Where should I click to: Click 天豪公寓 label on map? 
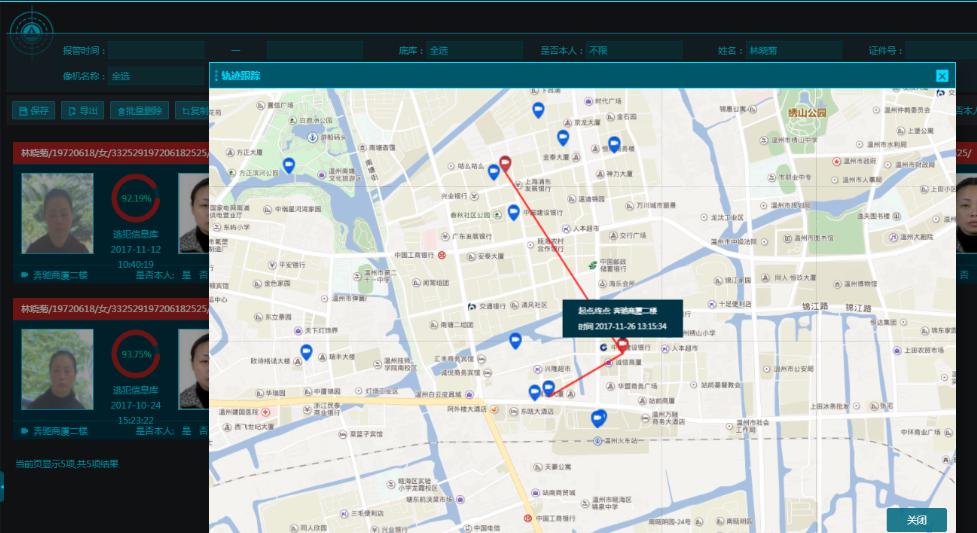point(558,467)
